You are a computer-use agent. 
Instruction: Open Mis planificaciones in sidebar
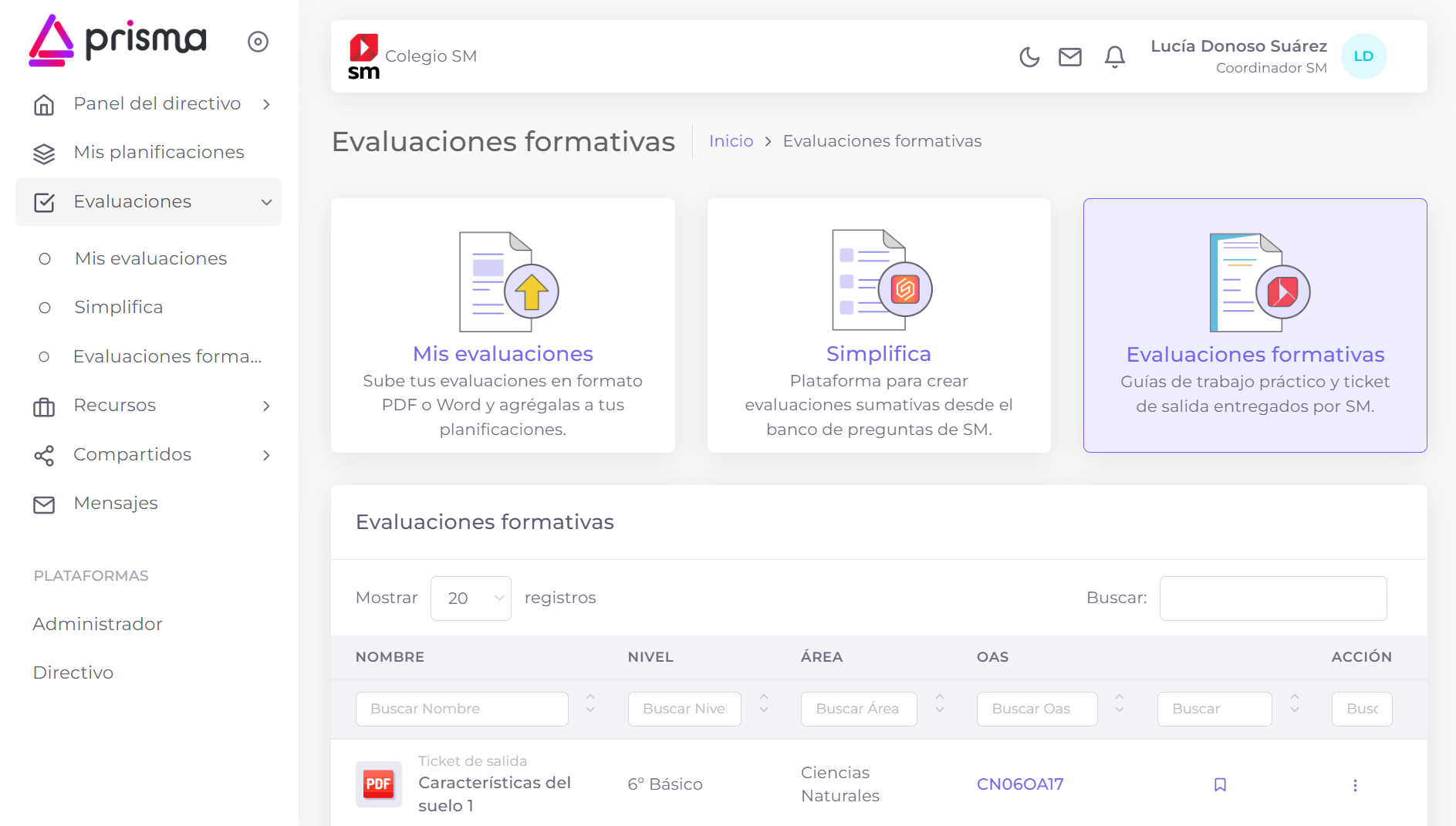coord(158,153)
